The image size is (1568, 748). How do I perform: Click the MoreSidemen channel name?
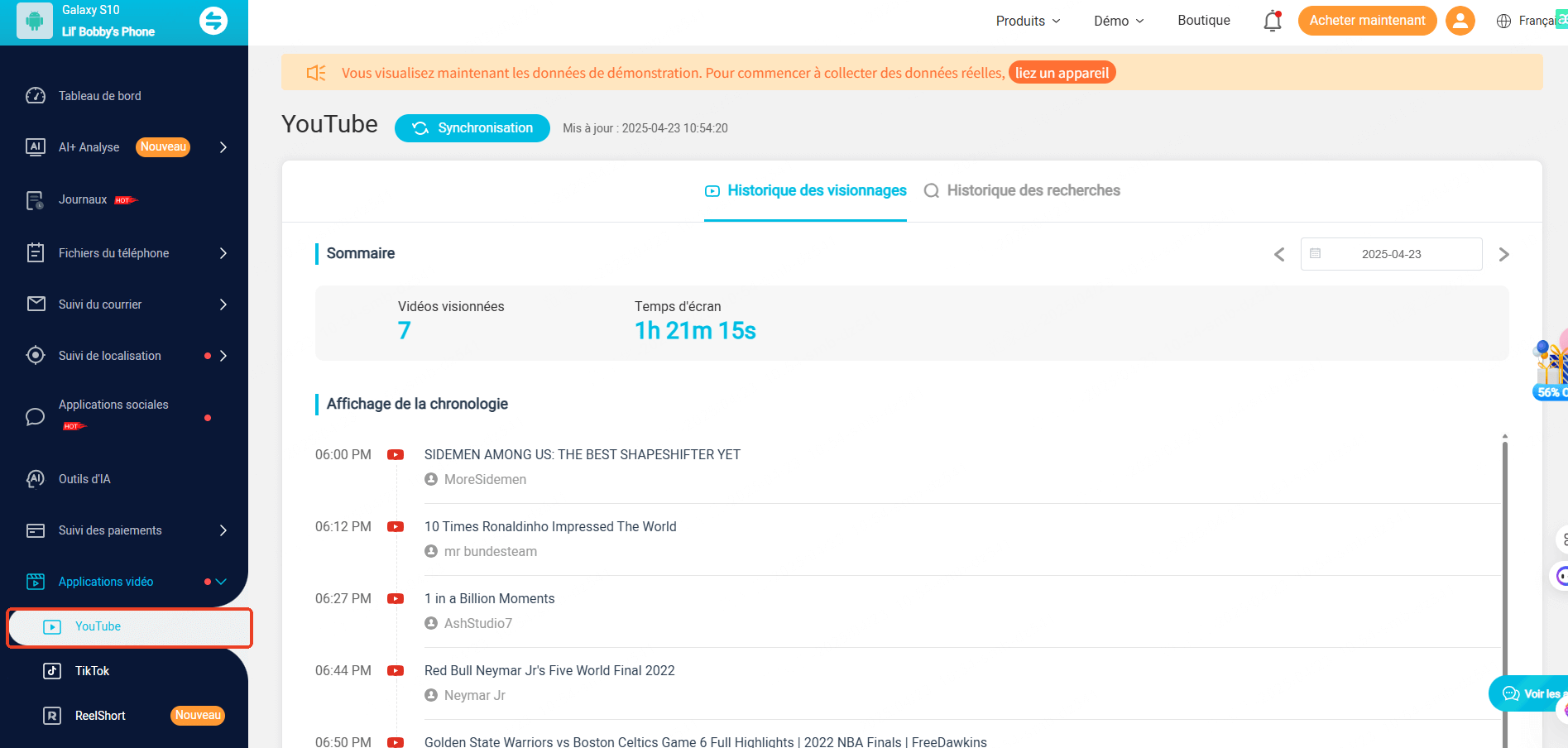pos(485,480)
